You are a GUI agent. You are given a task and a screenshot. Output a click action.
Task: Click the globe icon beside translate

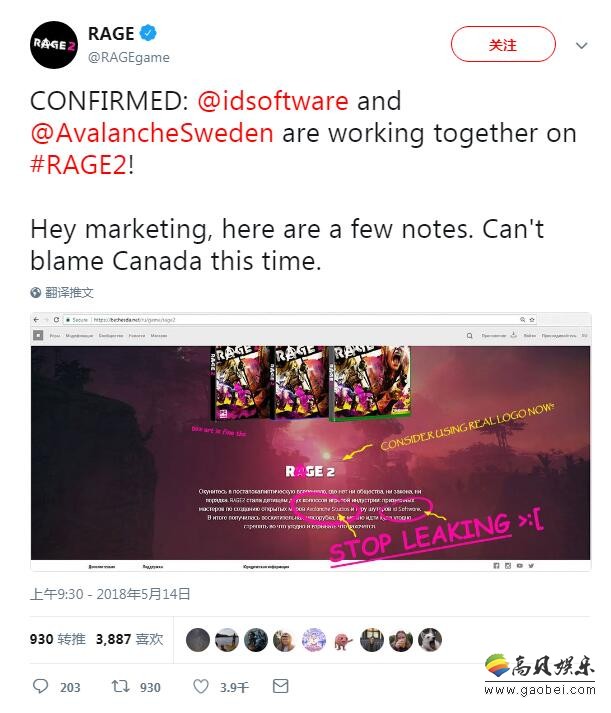[x=36, y=293]
